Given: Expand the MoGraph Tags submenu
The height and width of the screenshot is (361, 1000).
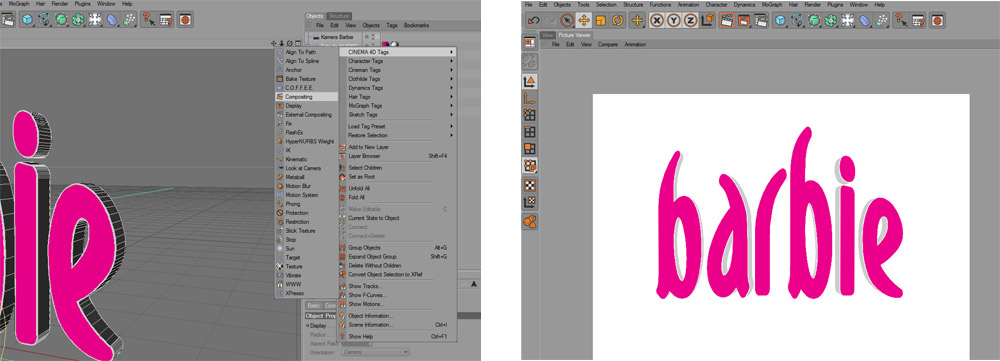Looking at the screenshot, I should [x=398, y=105].
